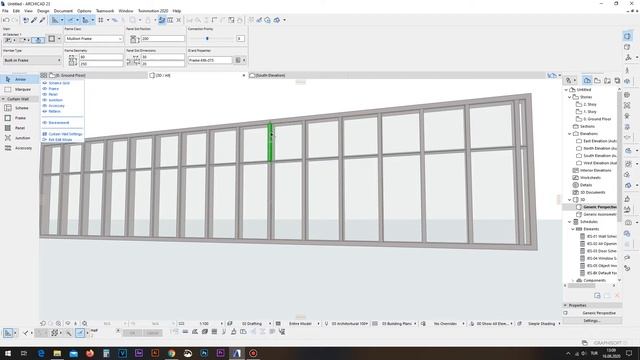Screen dimensions: 640x360
Task: Switch to the Ground Floor tab
Action: (97, 75)
